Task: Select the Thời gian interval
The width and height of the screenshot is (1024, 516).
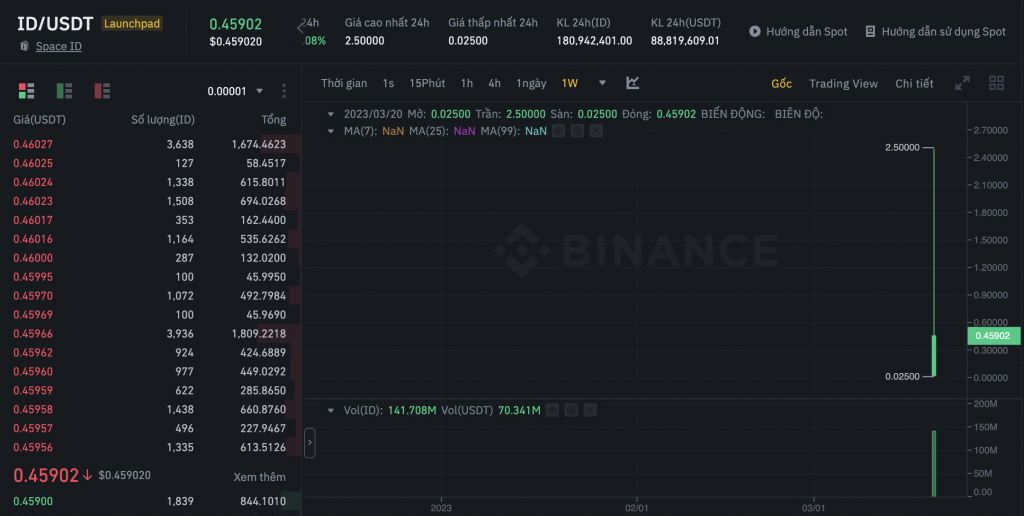Action: click(x=344, y=83)
